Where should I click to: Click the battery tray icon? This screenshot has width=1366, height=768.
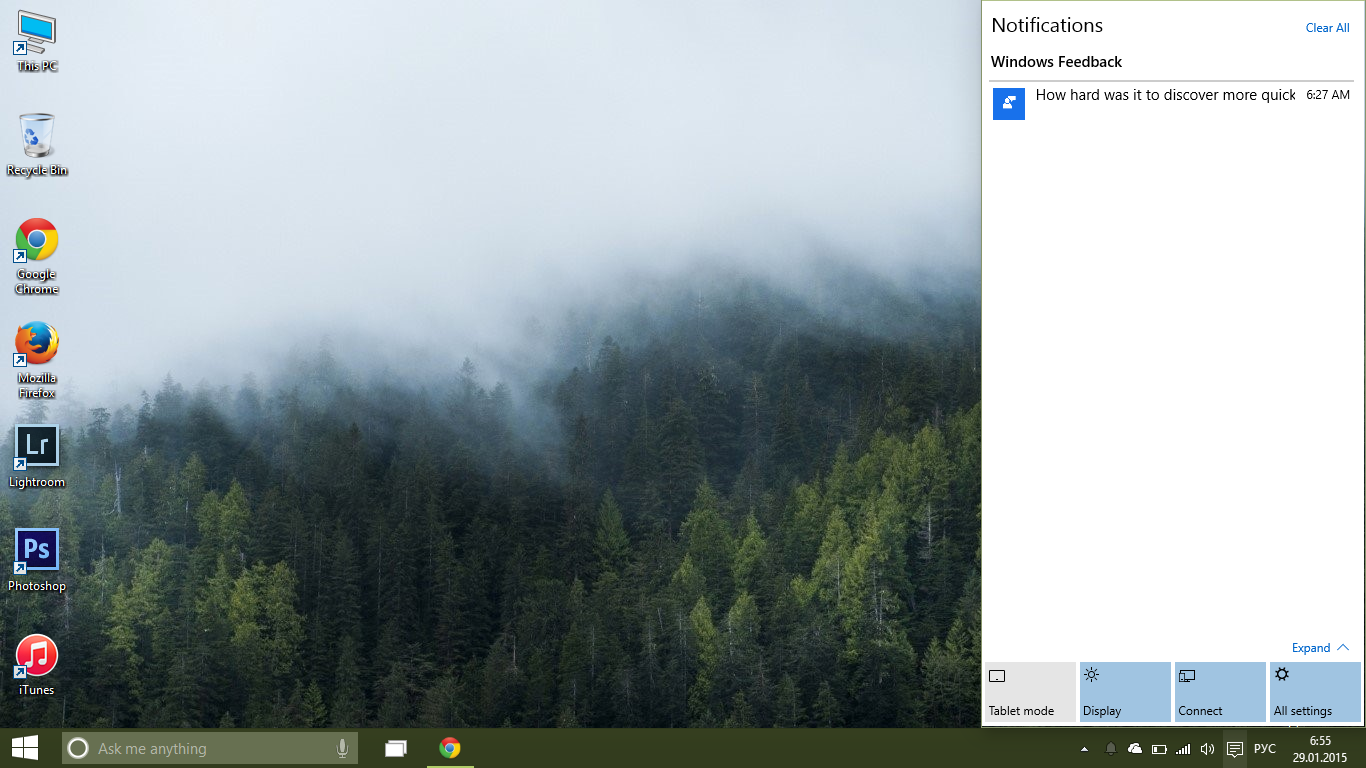pos(1159,749)
